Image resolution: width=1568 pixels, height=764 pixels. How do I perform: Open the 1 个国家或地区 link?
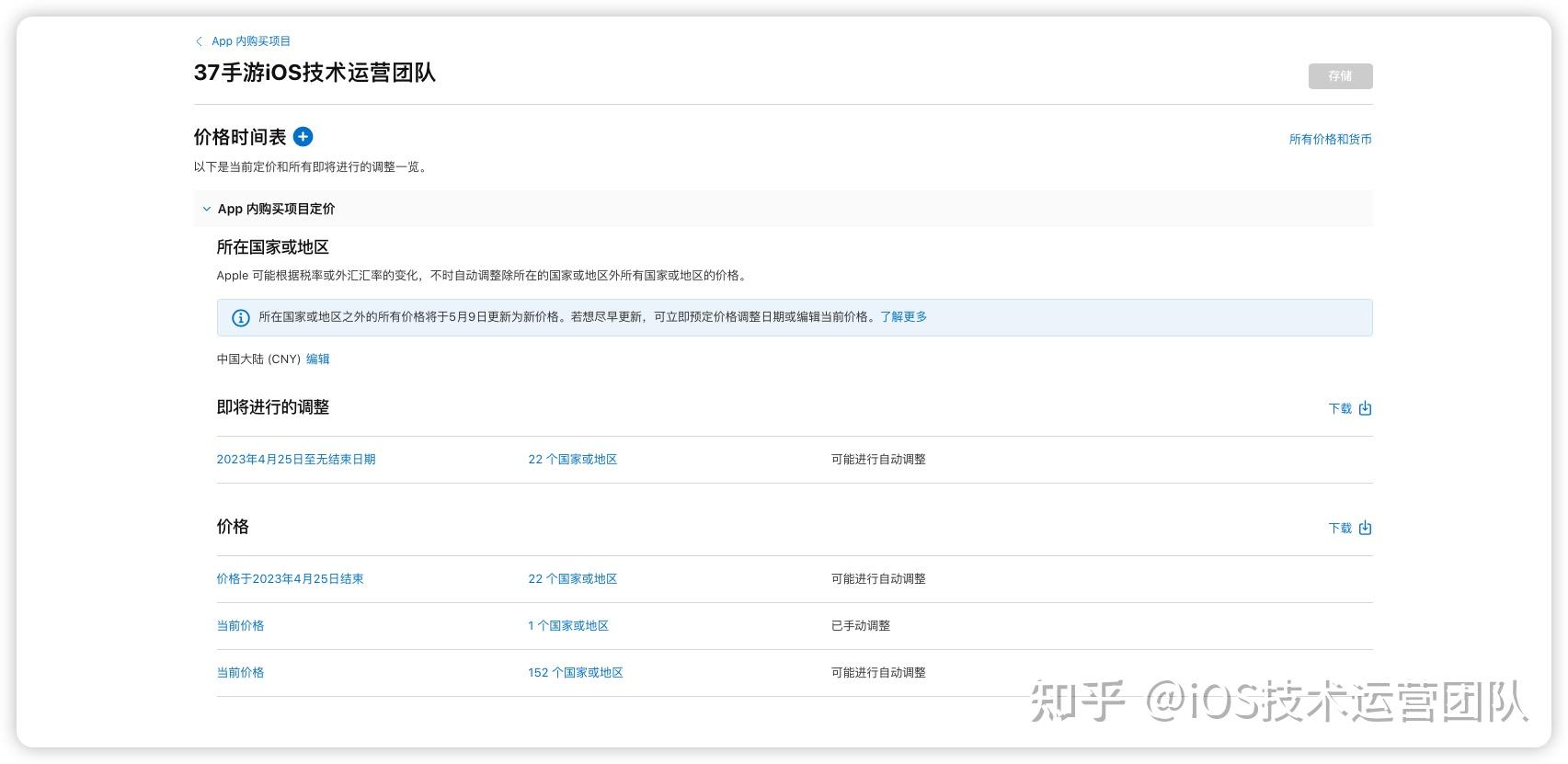pos(568,626)
